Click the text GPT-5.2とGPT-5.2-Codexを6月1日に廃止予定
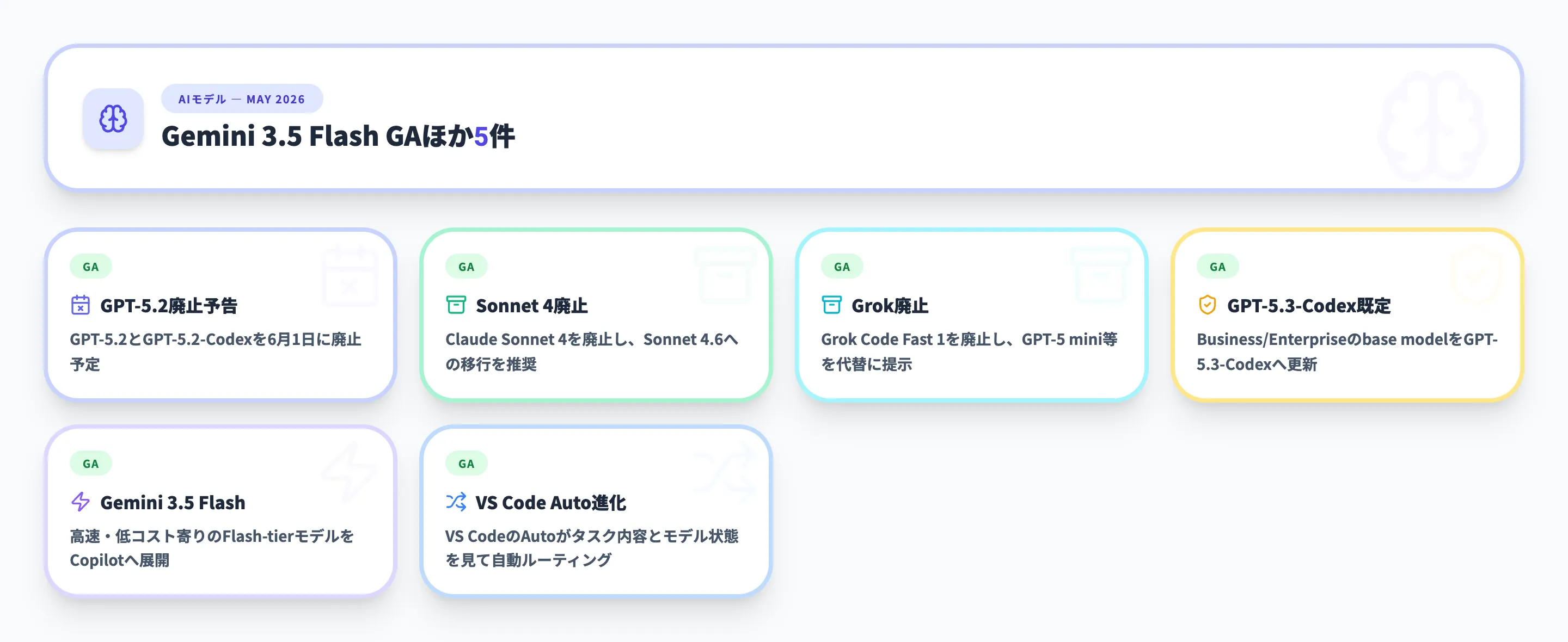Screen dimensions: 1568x642 tap(216, 351)
